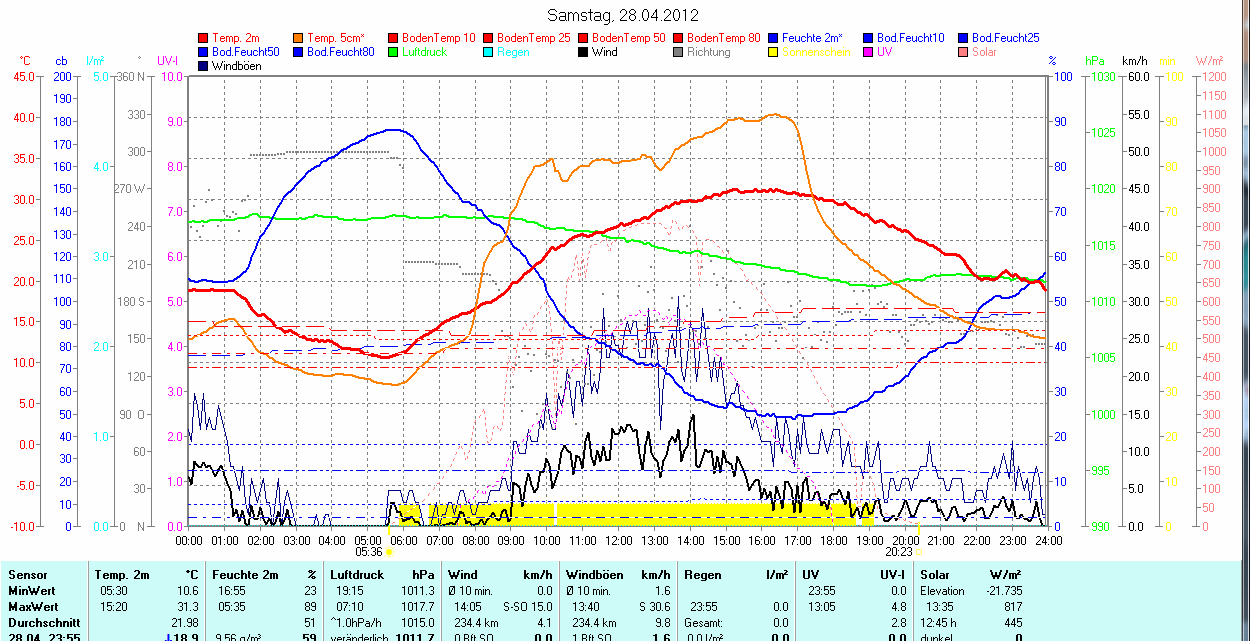Click the Bod.Feucht25 legend color box
The height and width of the screenshot is (641, 1250).
pyautogui.click(x=964, y=38)
